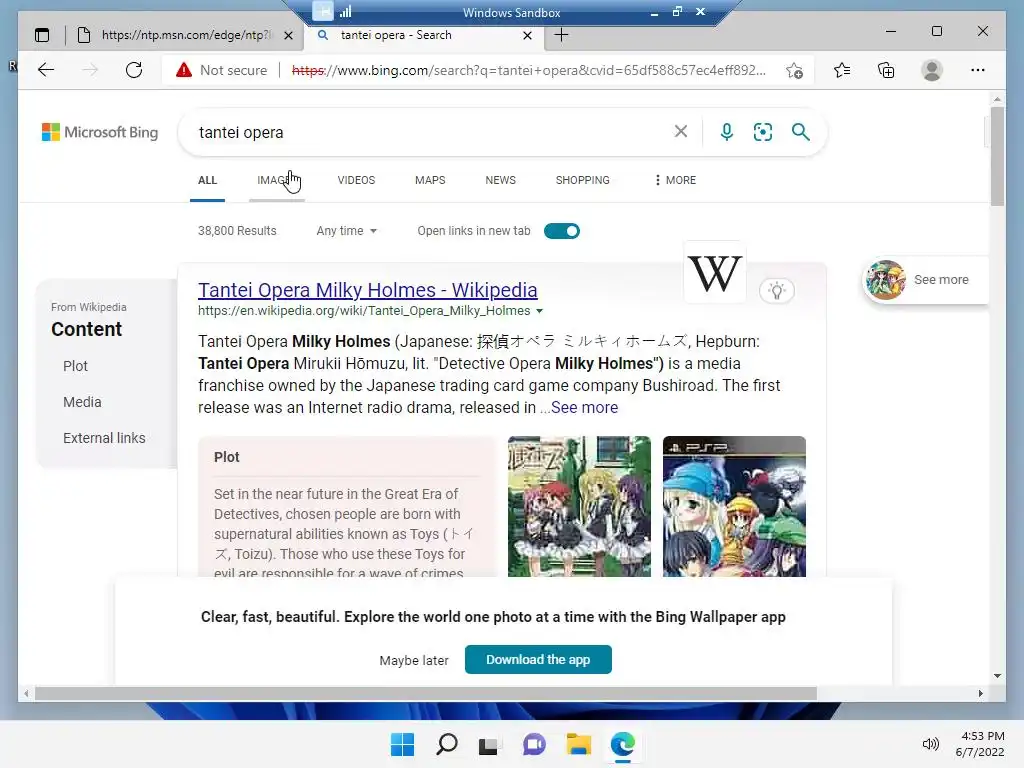The width and height of the screenshot is (1024, 768).
Task: Click Download the app button
Action: click(538, 660)
